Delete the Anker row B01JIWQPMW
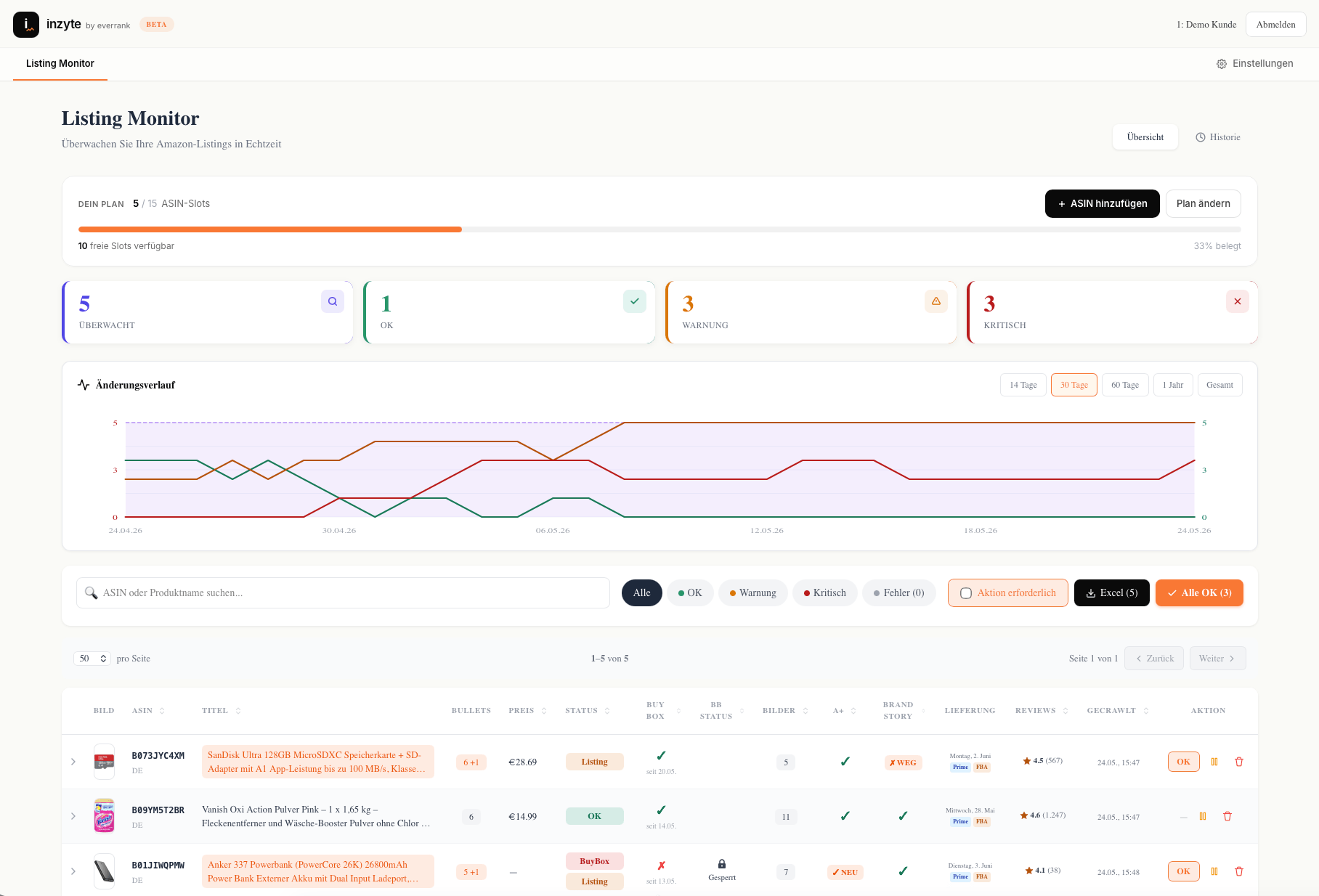The height and width of the screenshot is (896, 1319). [x=1239, y=871]
